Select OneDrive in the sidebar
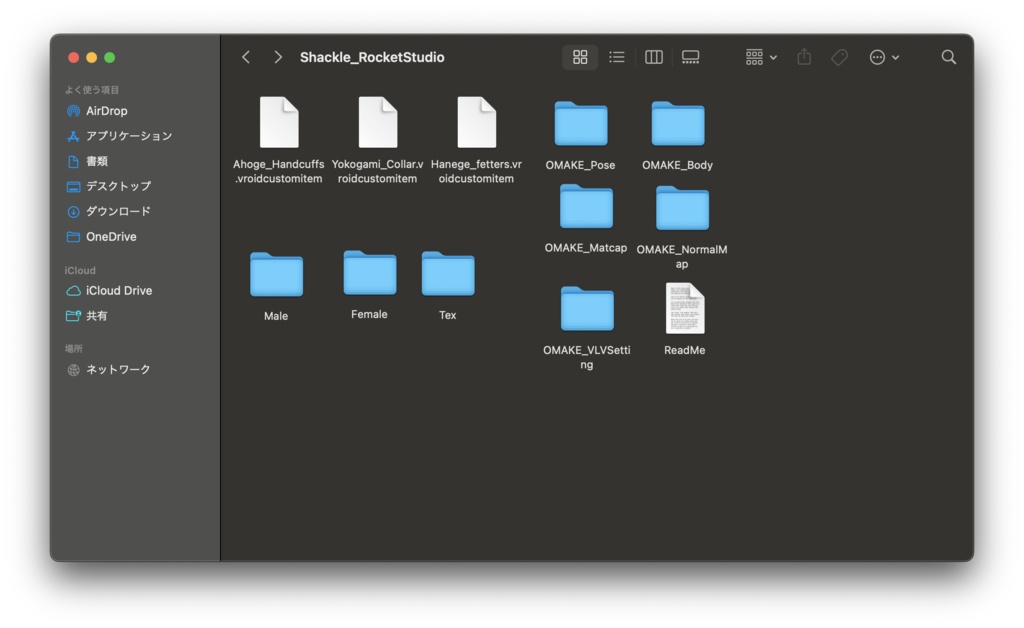Viewport: 1024px width, 628px height. tap(102, 236)
